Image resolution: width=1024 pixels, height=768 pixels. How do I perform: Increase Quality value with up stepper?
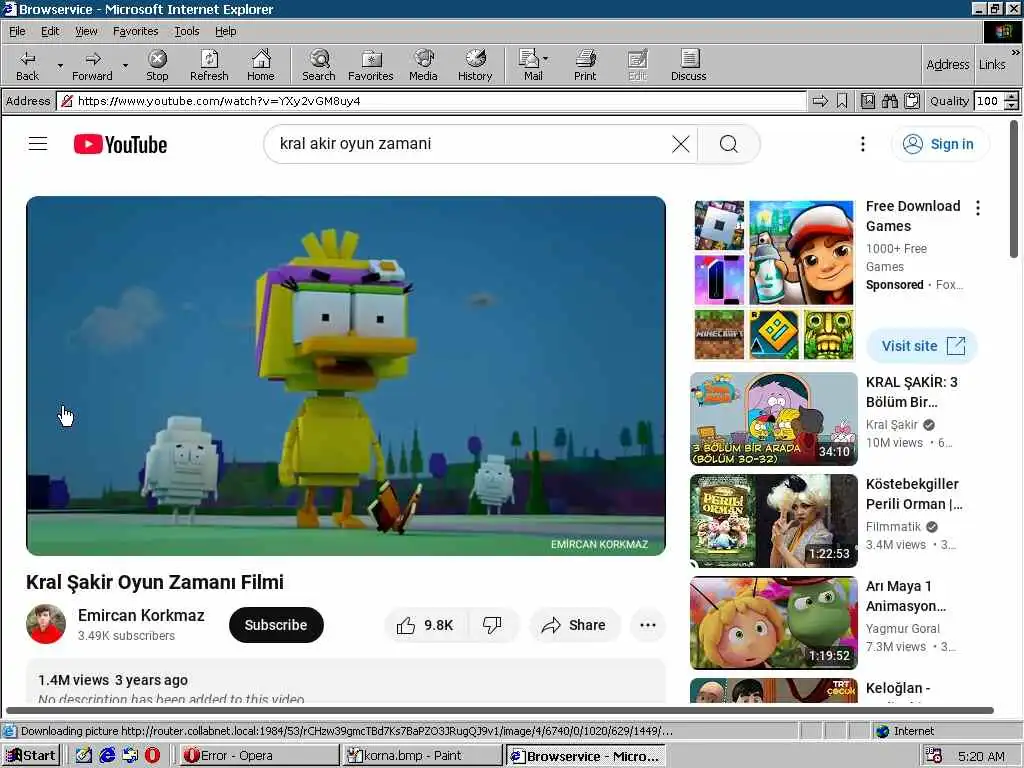1011,97
